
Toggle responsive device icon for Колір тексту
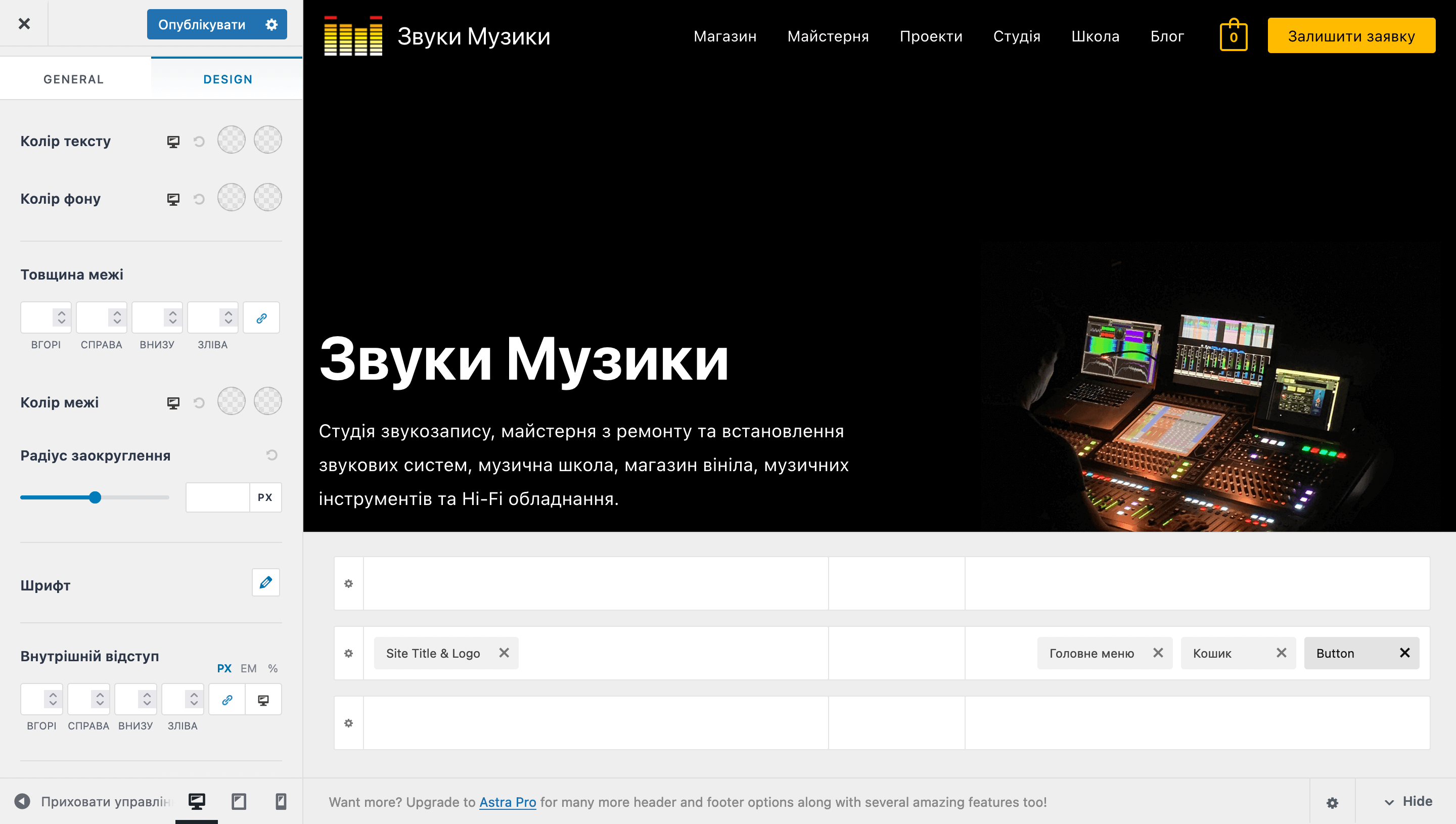173,142
